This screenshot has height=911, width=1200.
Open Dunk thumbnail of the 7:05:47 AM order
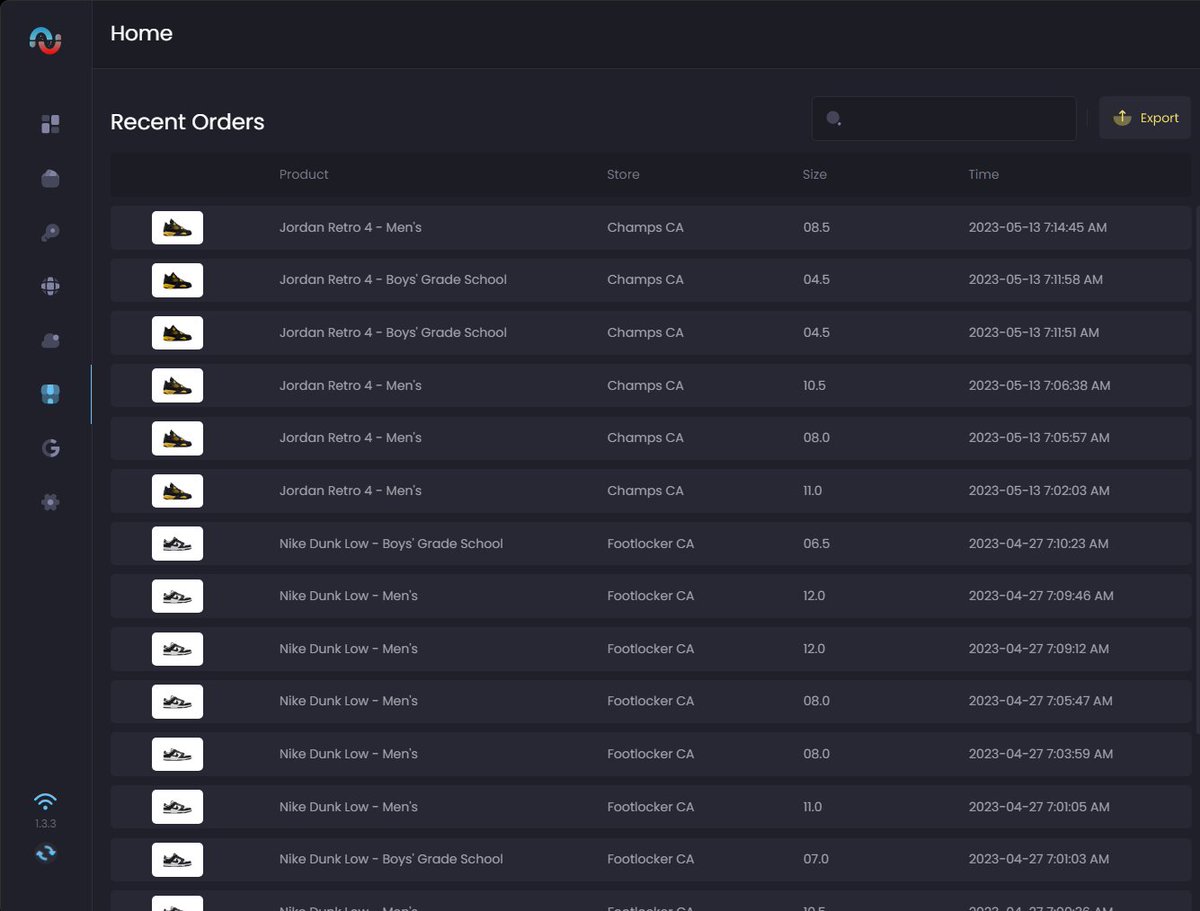177,701
